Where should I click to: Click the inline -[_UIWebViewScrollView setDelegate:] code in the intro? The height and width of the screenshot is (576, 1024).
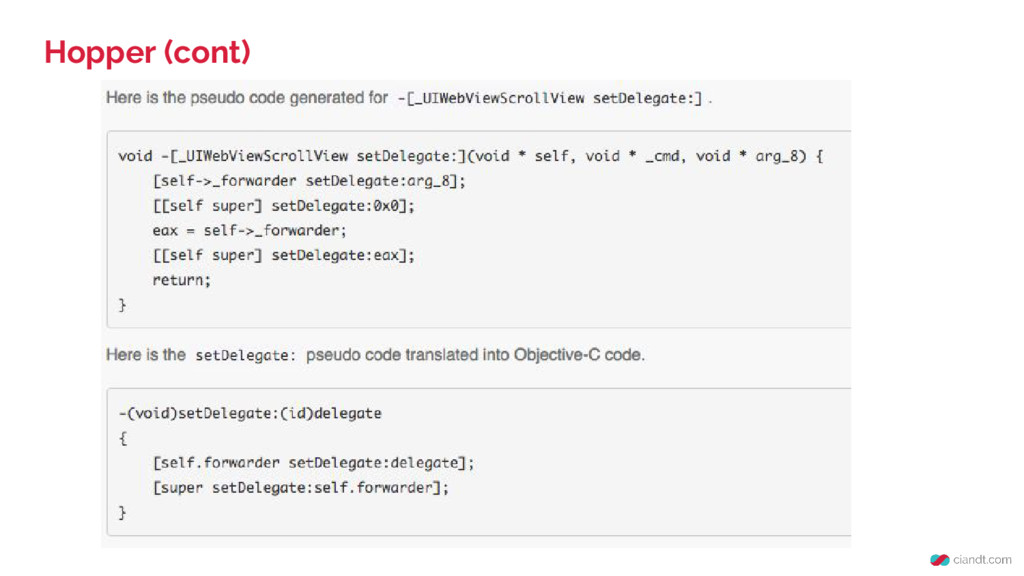coord(550,99)
